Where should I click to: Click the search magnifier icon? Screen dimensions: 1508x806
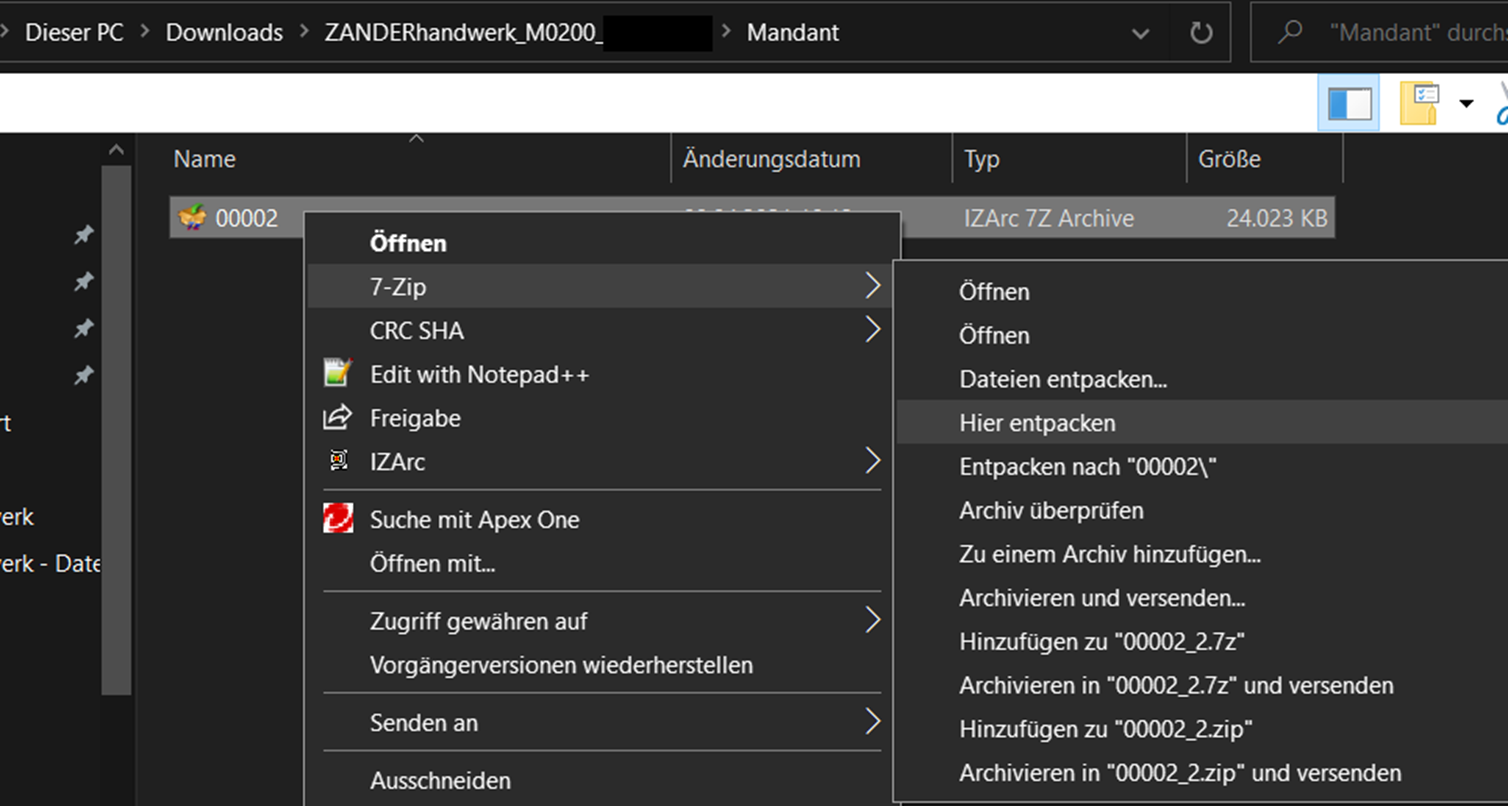1291,32
